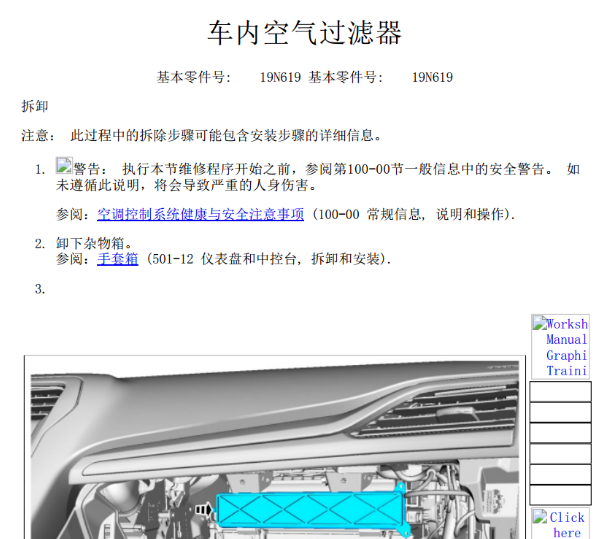607x539 pixels.
Task: Click the broken image icon beside Click here
Action: point(540,516)
